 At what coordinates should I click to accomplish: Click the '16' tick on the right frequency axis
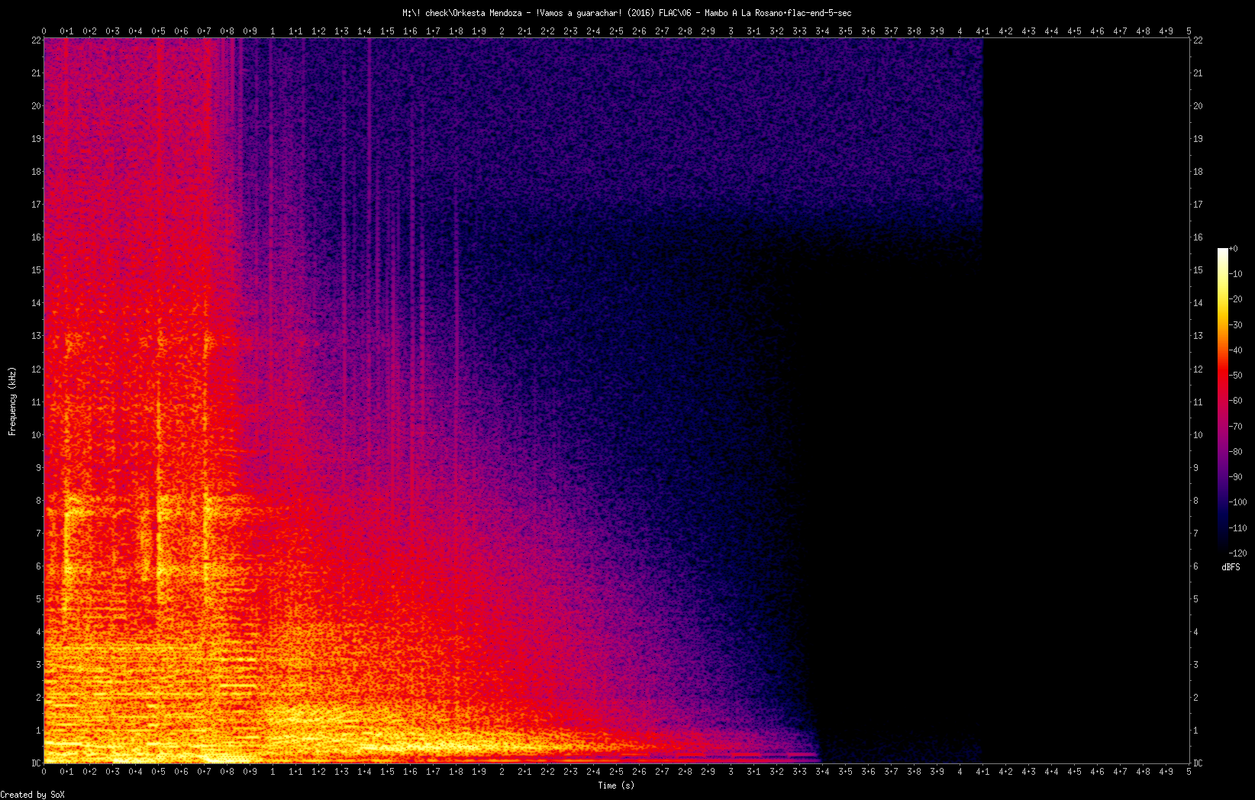1199,237
